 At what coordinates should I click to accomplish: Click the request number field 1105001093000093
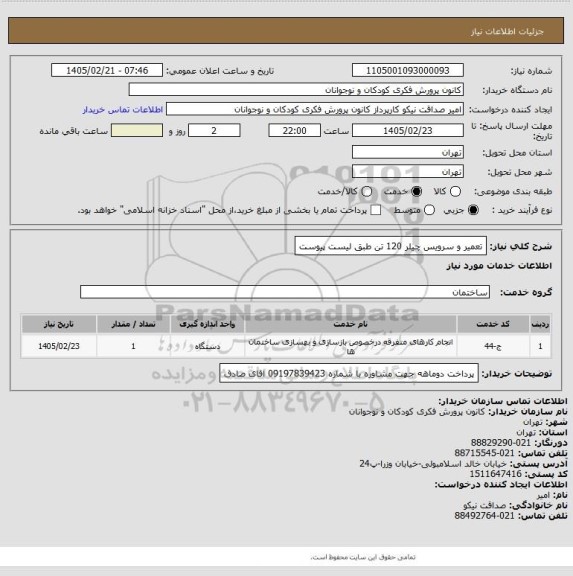(x=408, y=70)
